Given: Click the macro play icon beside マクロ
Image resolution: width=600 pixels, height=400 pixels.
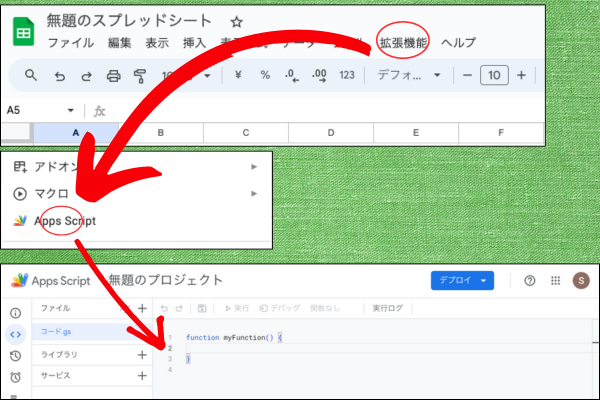Looking at the screenshot, I should tap(20, 194).
